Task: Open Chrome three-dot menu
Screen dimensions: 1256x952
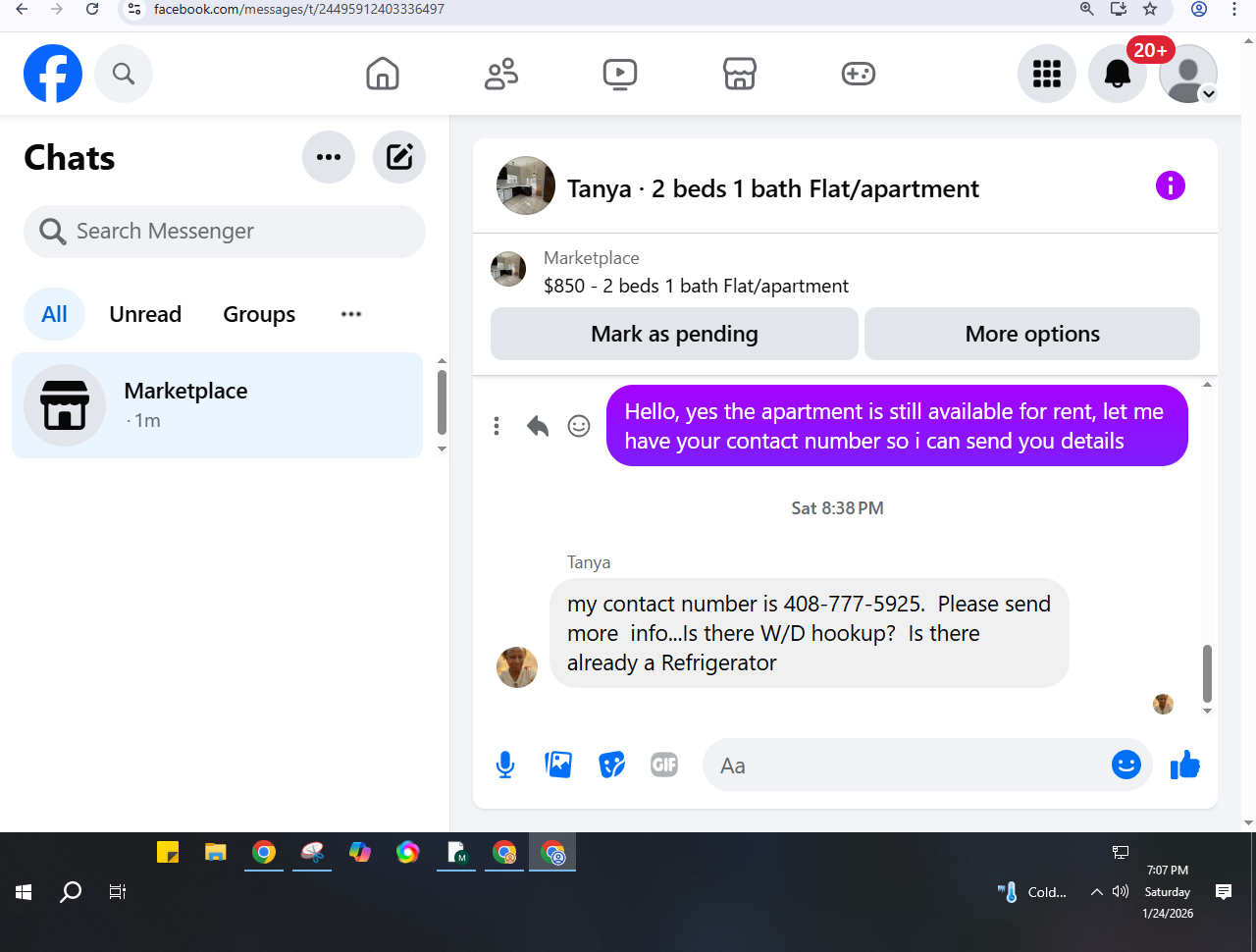Action: point(1234,9)
